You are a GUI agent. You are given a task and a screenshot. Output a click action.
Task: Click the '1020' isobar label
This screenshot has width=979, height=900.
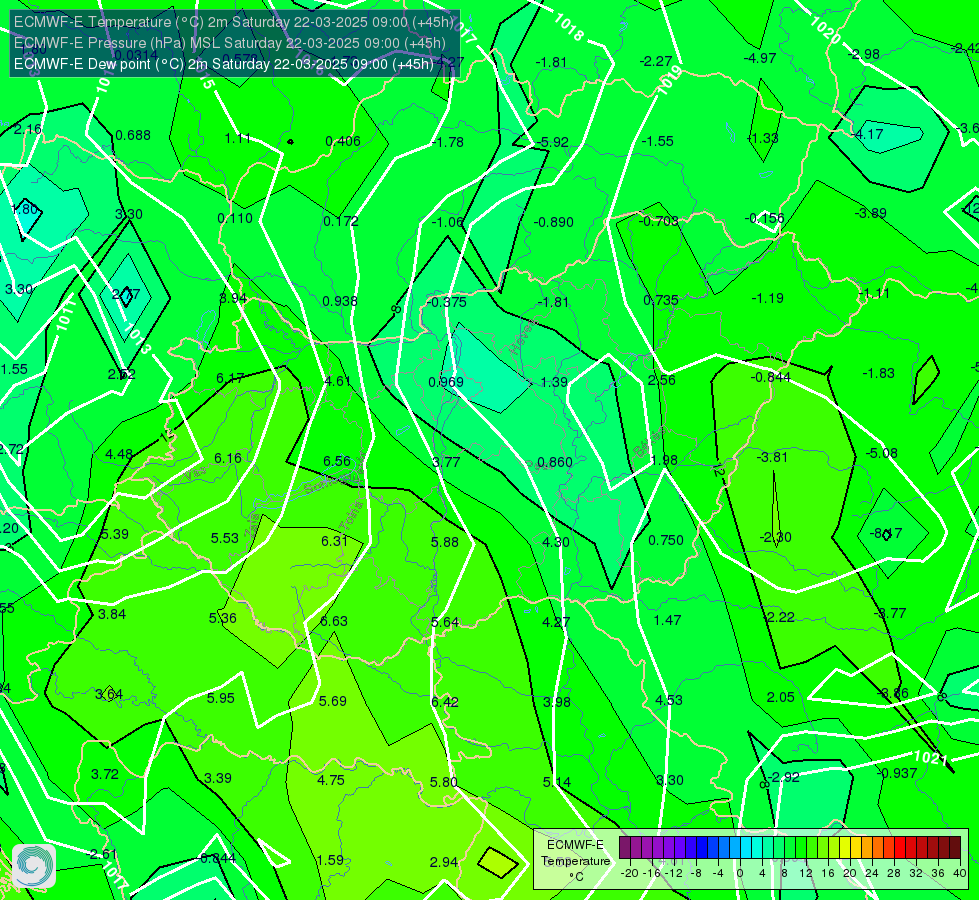coord(825,29)
